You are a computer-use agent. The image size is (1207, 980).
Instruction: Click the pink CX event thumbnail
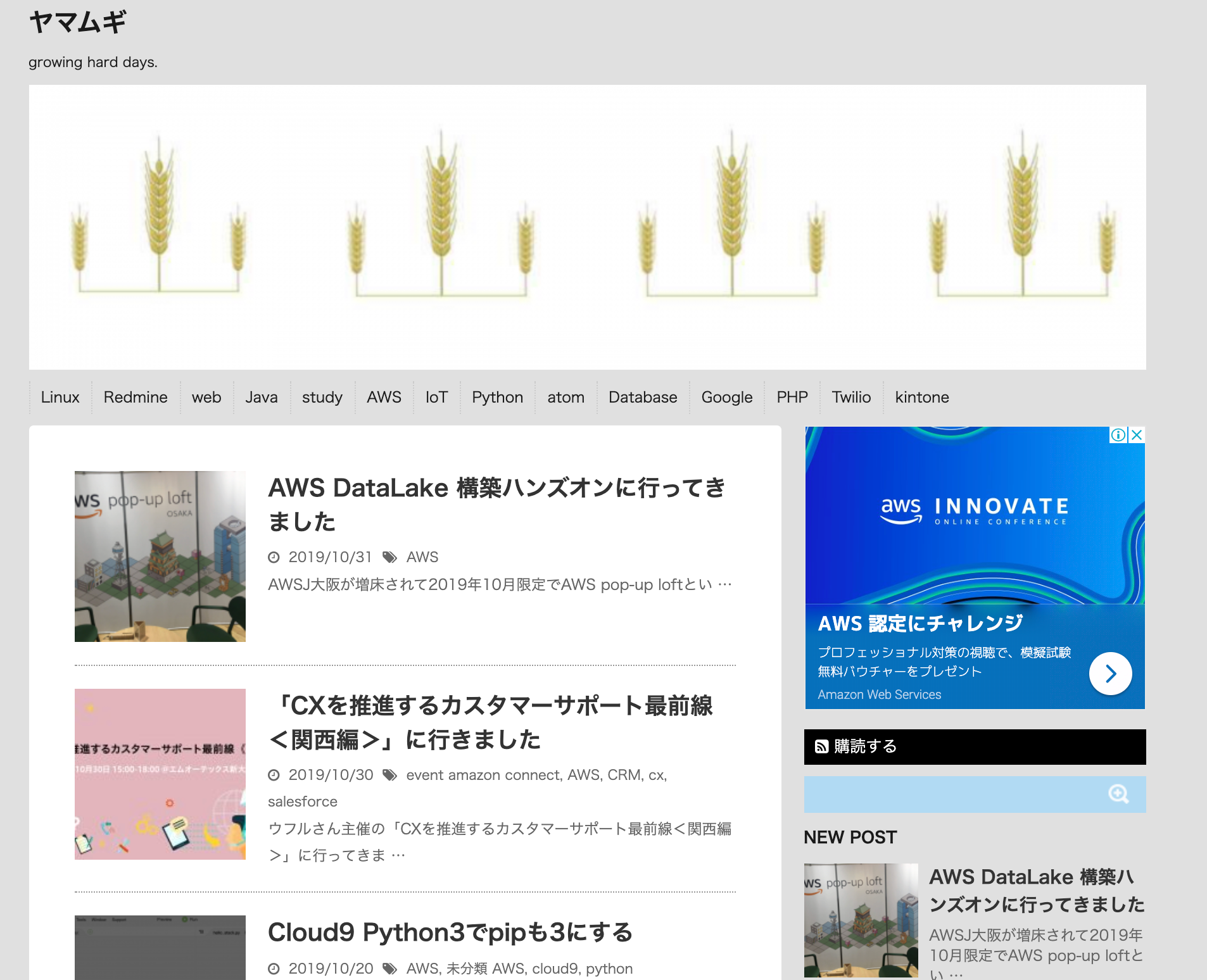click(160, 774)
